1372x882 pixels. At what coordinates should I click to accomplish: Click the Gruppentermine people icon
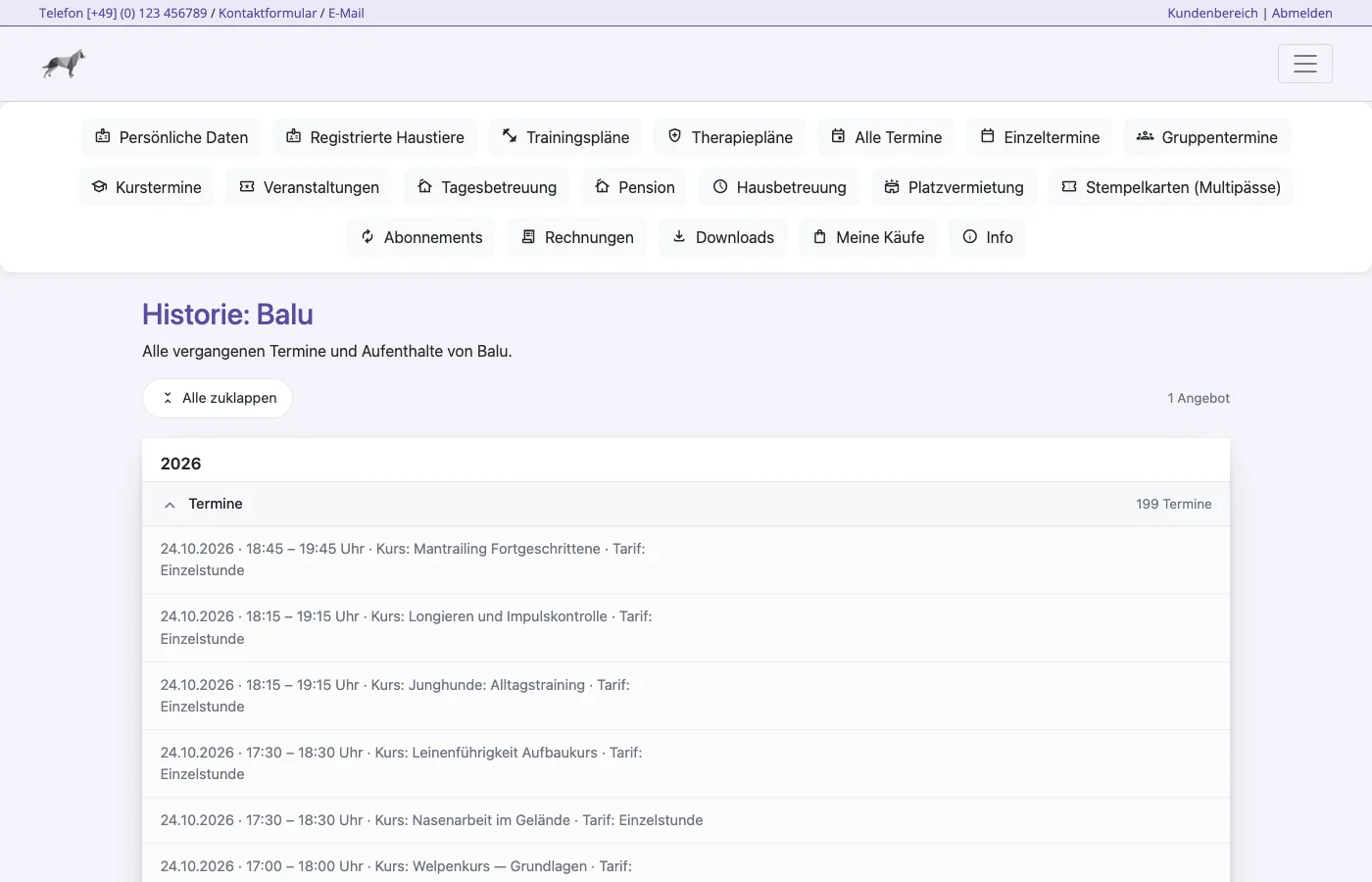tap(1145, 136)
